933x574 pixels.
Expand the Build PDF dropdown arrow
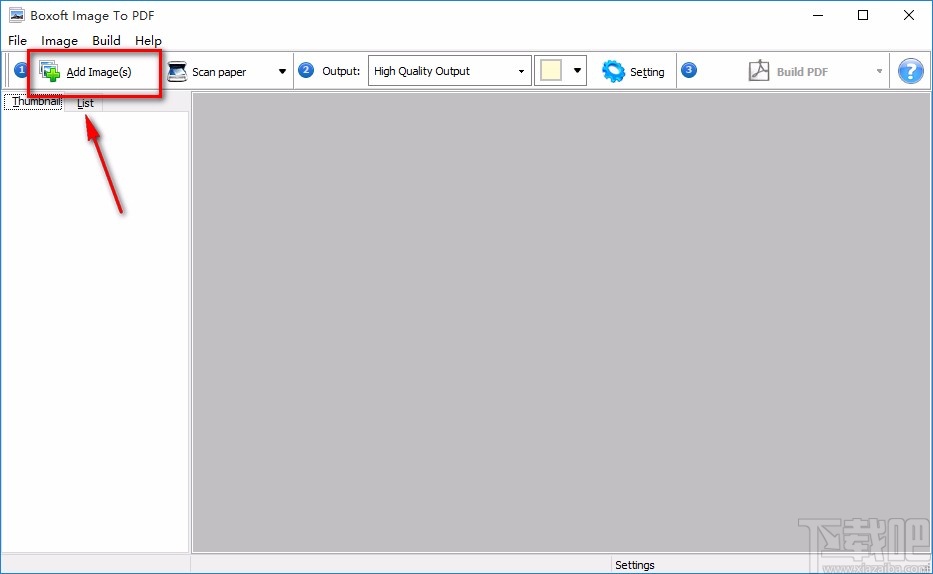point(879,71)
